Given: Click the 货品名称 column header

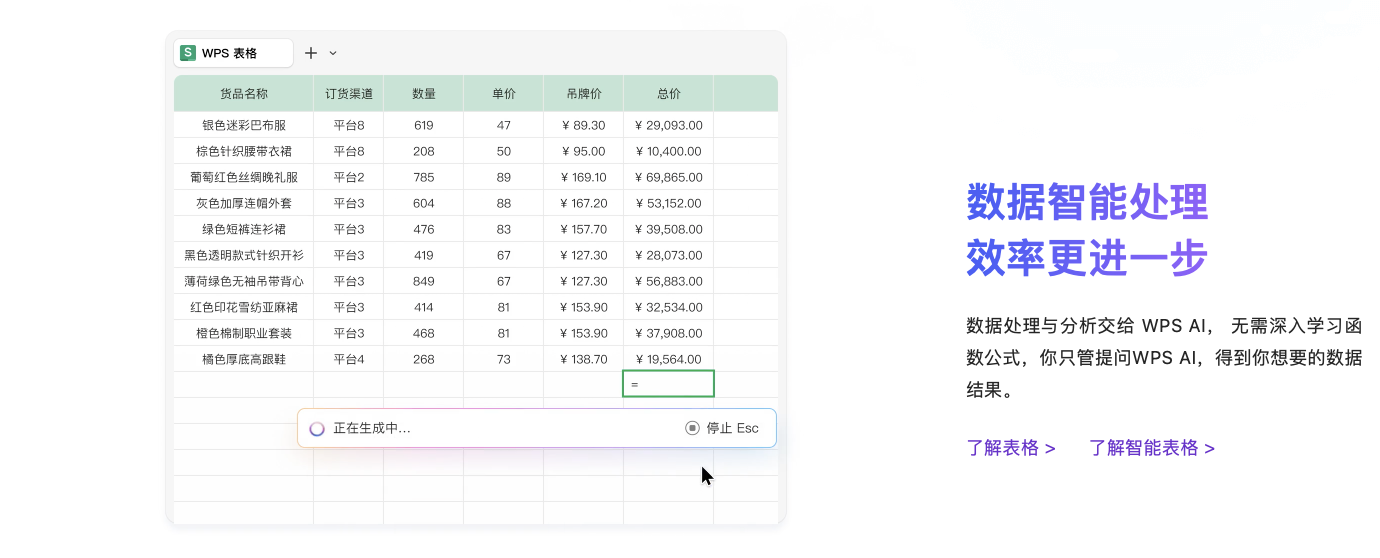Looking at the screenshot, I should pos(244,94).
